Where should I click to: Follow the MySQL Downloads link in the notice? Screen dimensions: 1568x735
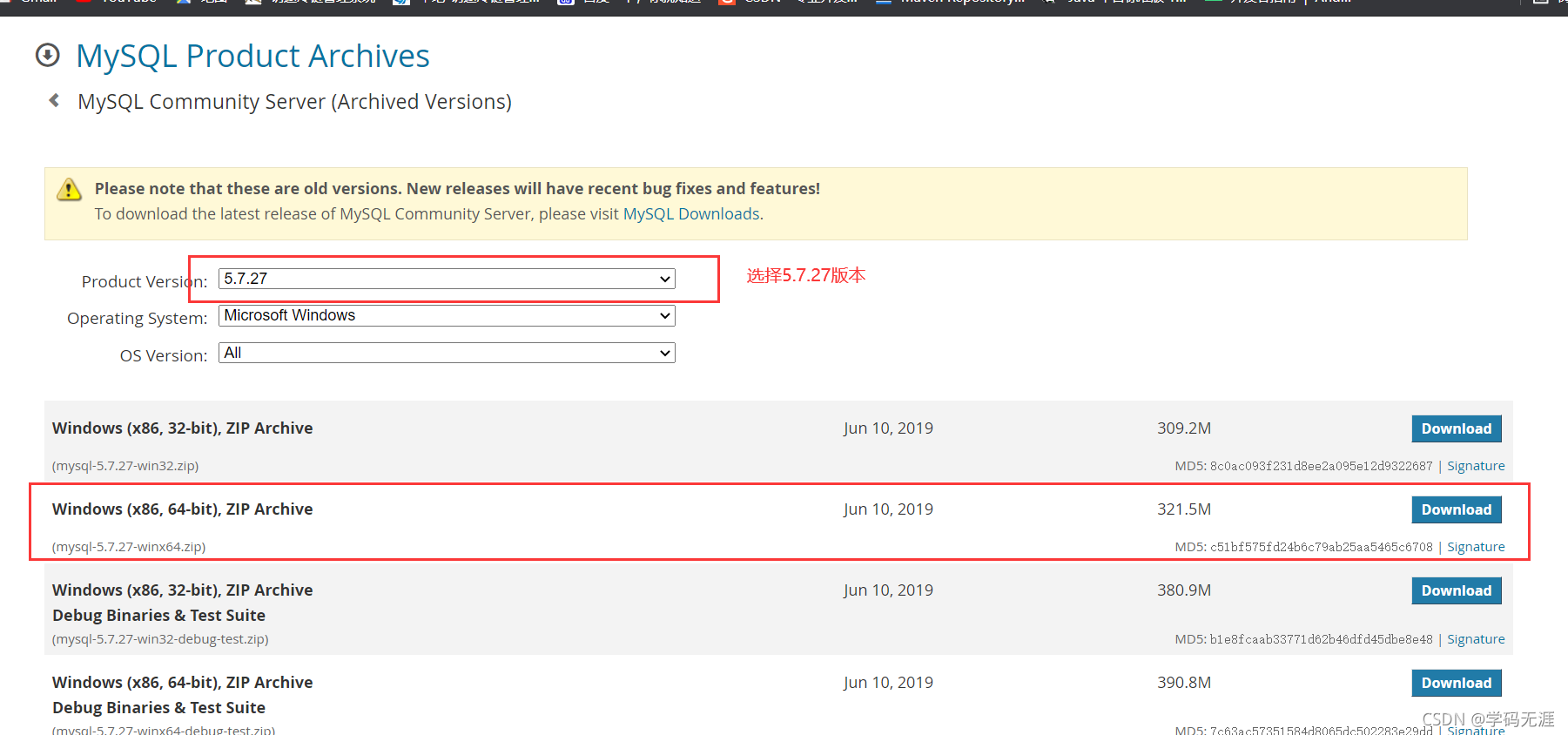[x=691, y=214]
